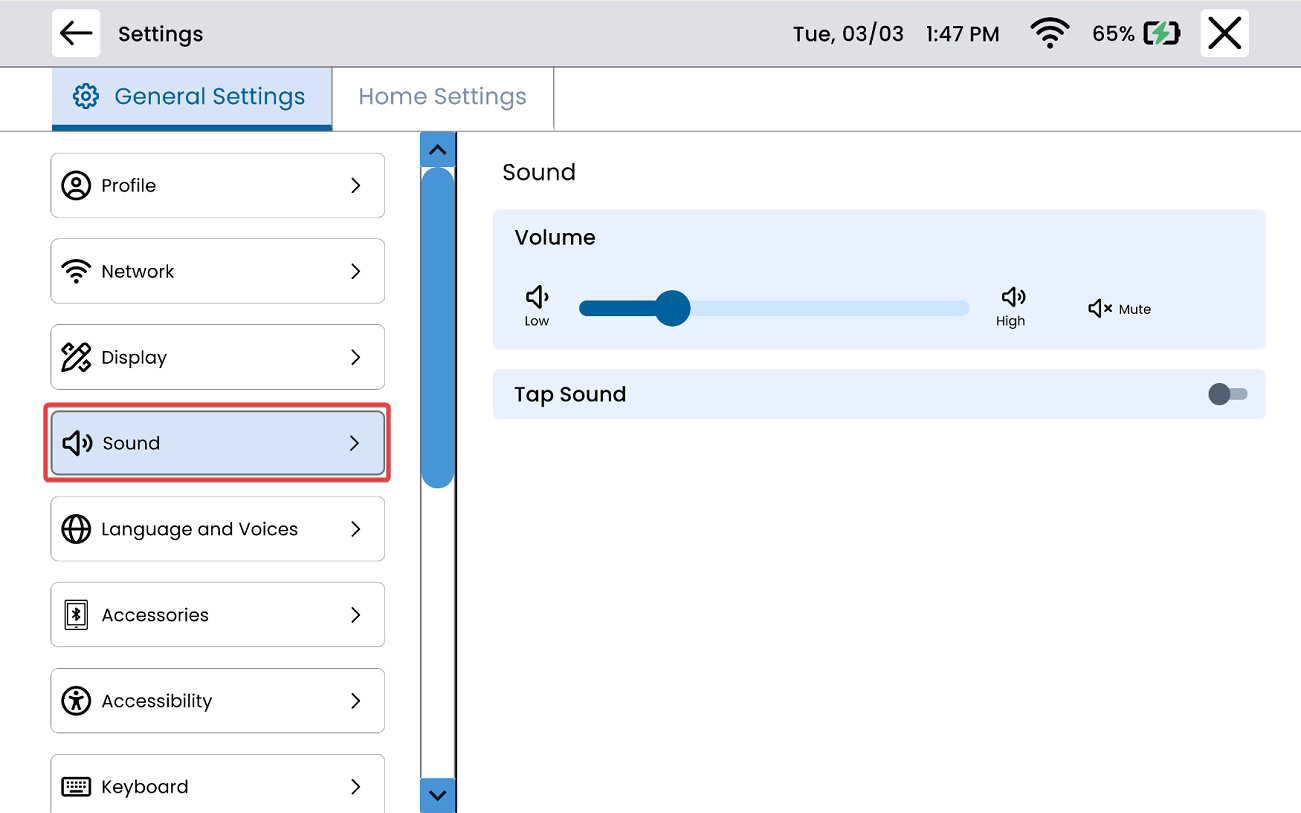Click the low volume speaker icon
Image resolution: width=1301 pixels, height=813 pixels.
[x=537, y=297]
